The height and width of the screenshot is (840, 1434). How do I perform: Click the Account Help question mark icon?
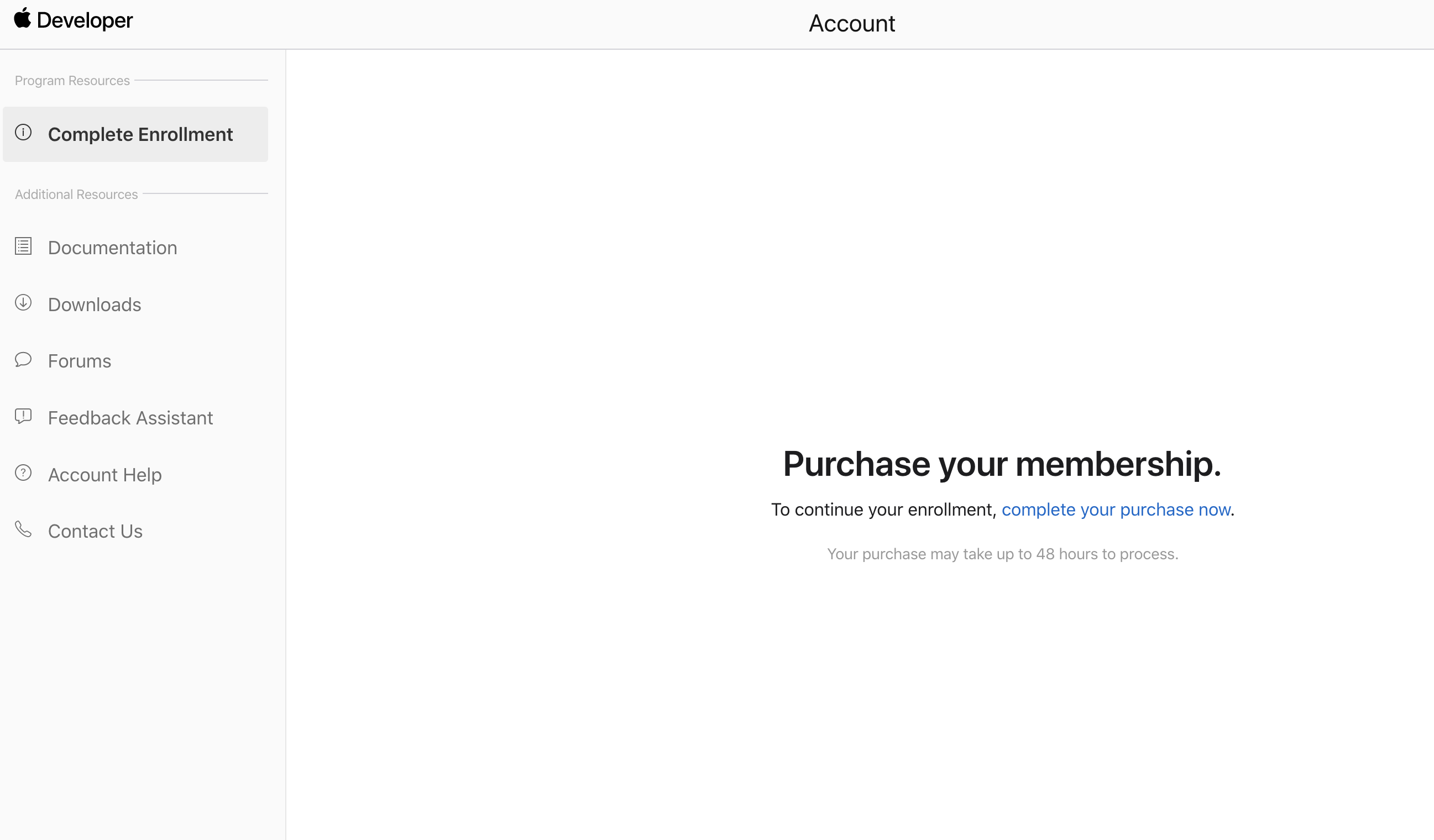click(x=23, y=473)
